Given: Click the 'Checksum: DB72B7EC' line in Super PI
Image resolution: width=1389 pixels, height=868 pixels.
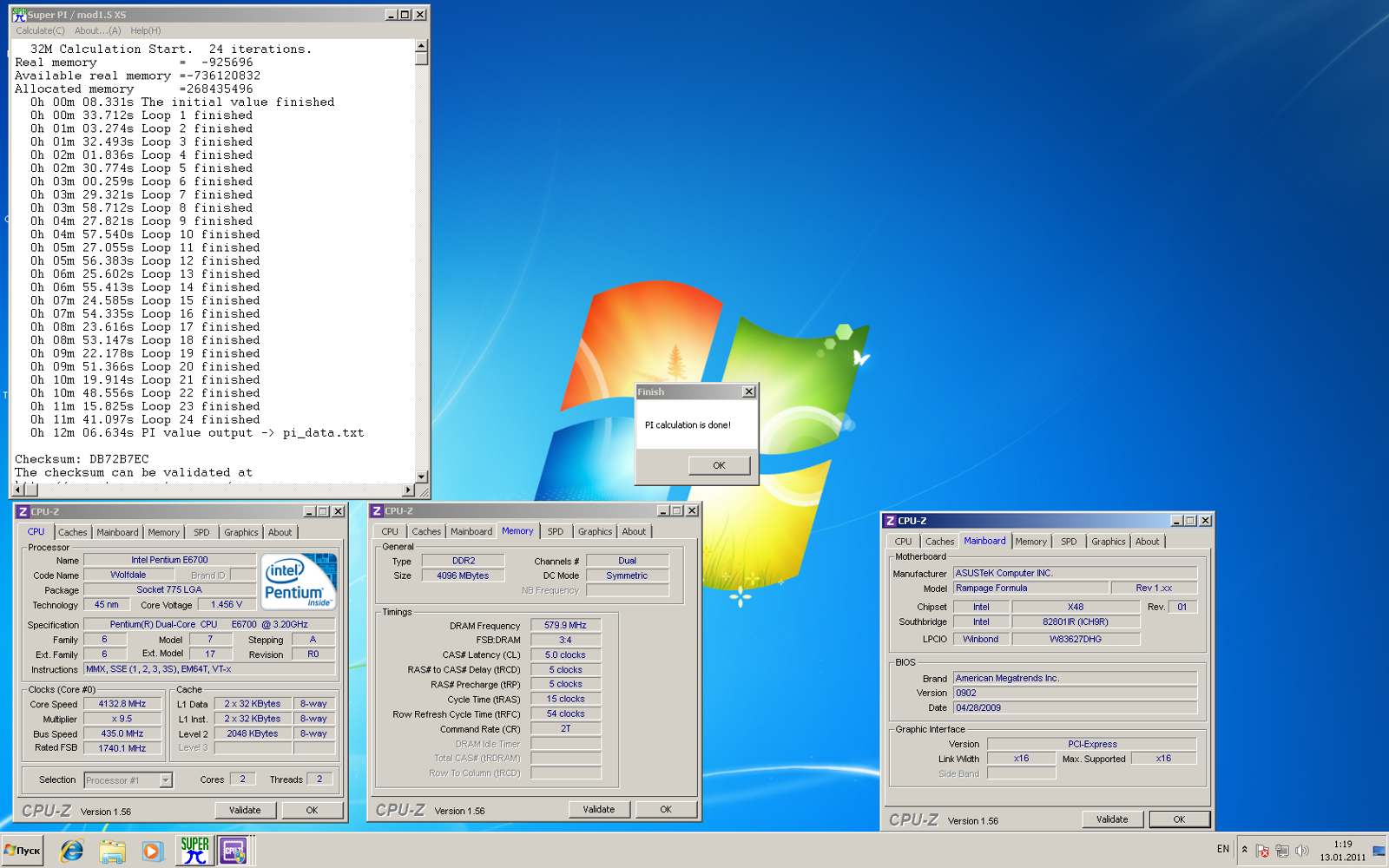Looking at the screenshot, I should (x=82, y=459).
